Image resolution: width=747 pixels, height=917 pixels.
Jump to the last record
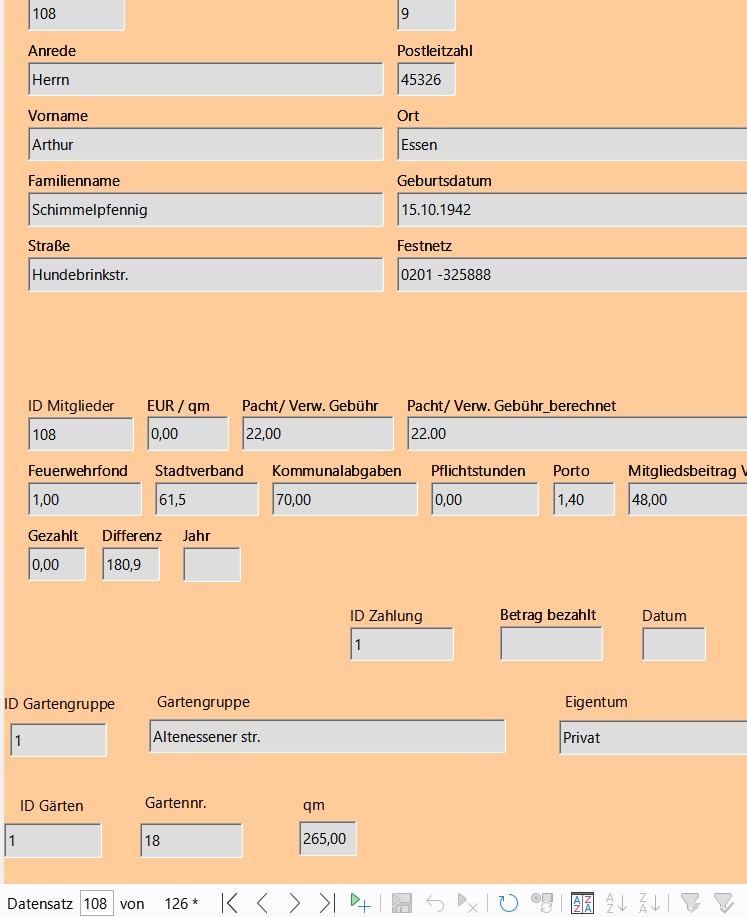[x=326, y=903]
